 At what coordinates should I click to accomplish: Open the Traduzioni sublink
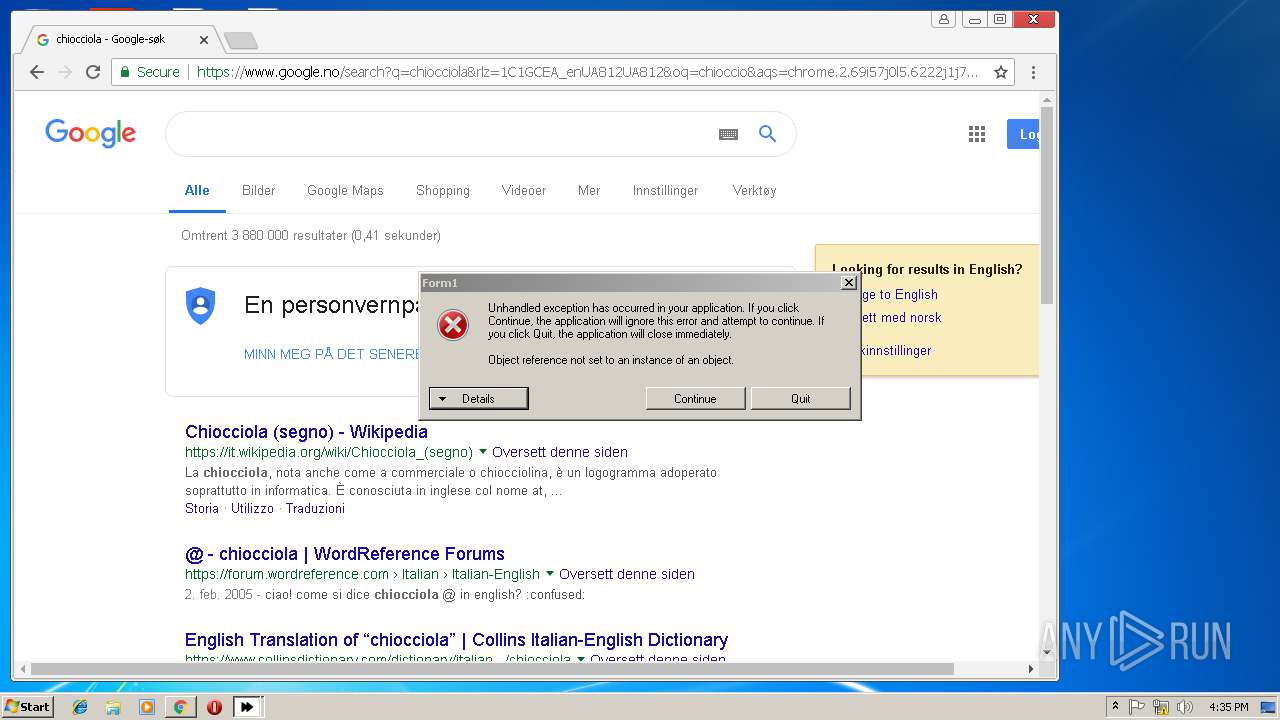click(x=315, y=509)
